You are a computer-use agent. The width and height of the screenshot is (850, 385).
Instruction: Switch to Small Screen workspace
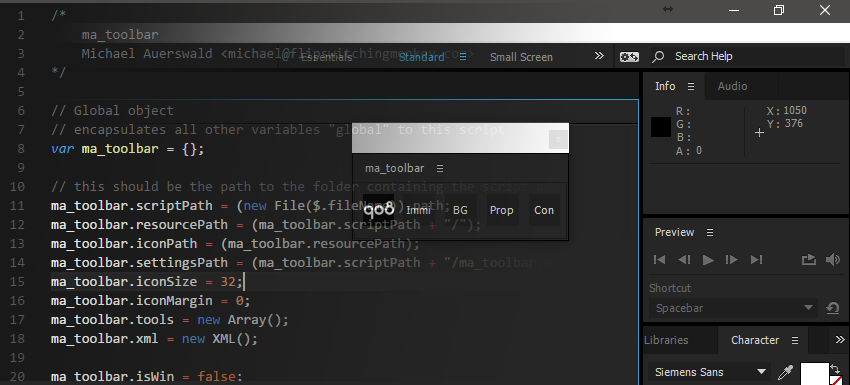point(521,57)
